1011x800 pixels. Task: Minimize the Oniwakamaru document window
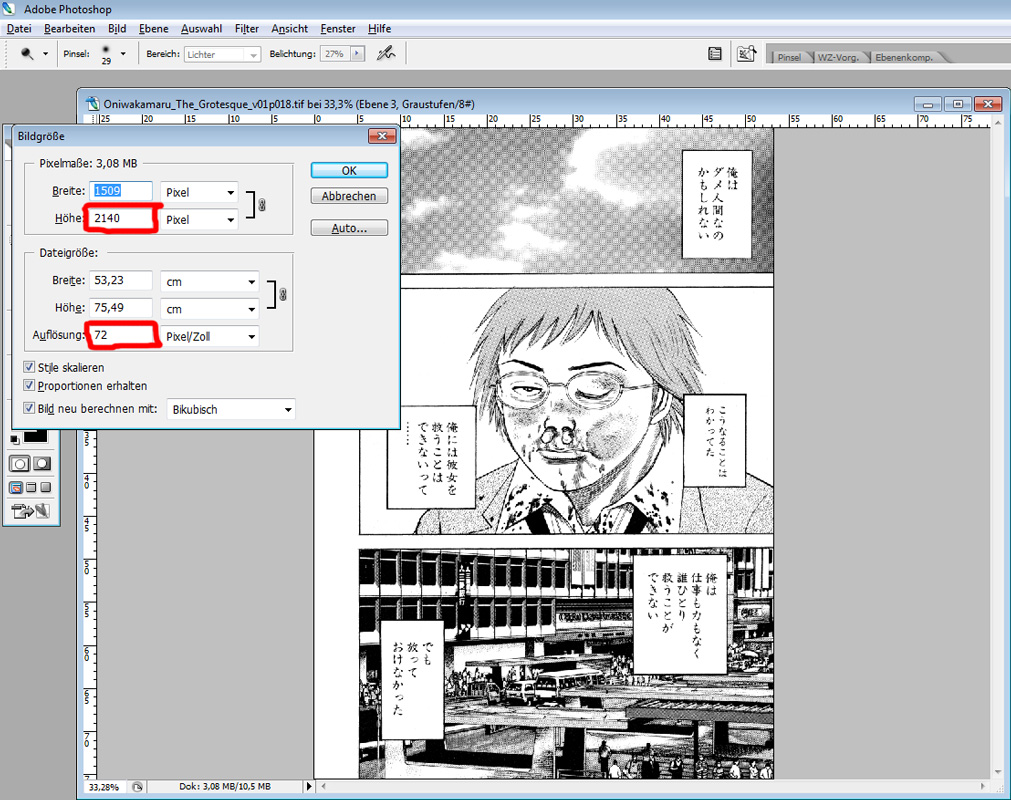point(928,104)
